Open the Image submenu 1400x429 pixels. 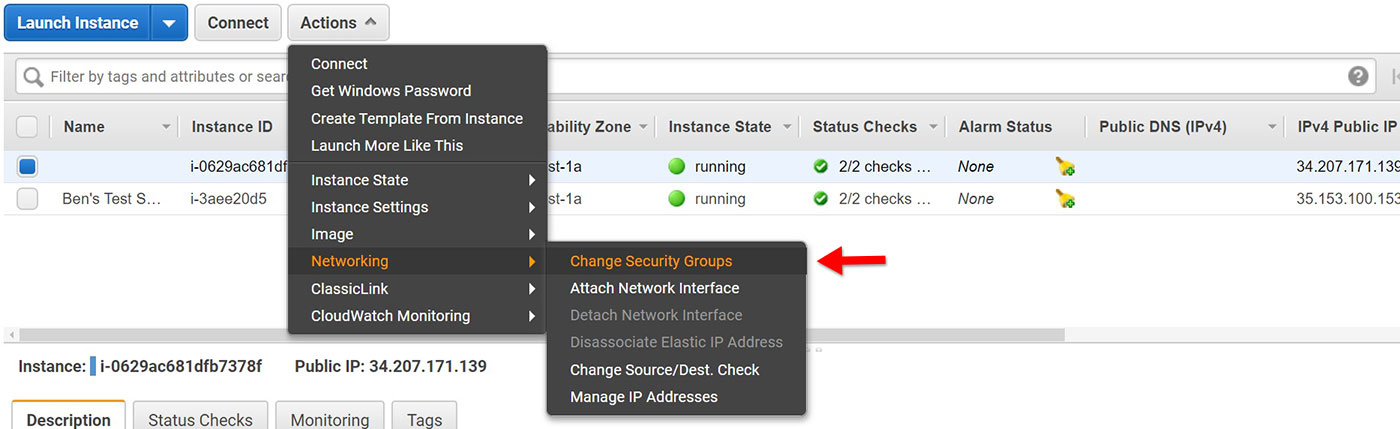point(417,234)
